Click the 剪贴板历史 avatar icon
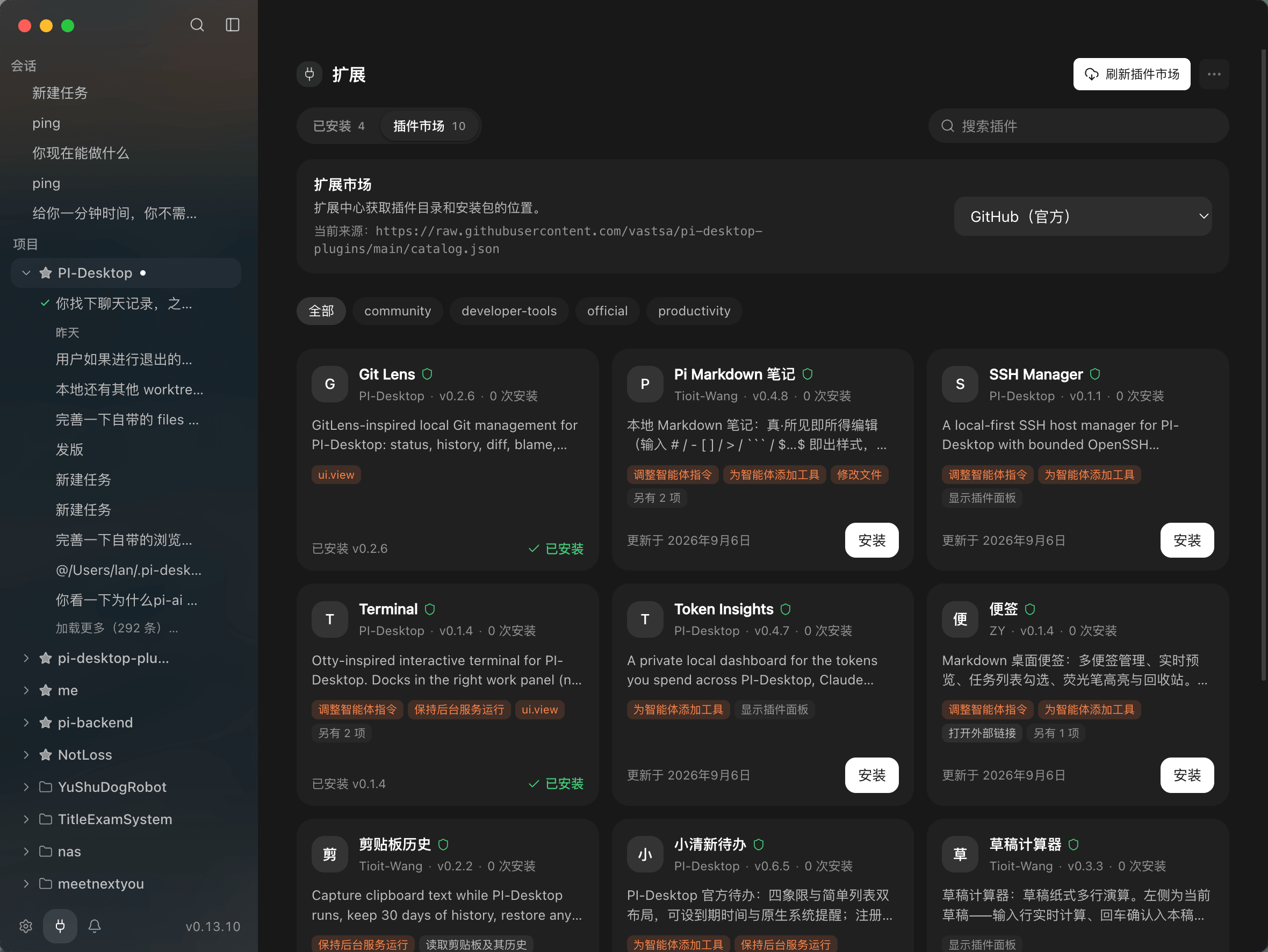The image size is (1268, 952). pos(329,854)
